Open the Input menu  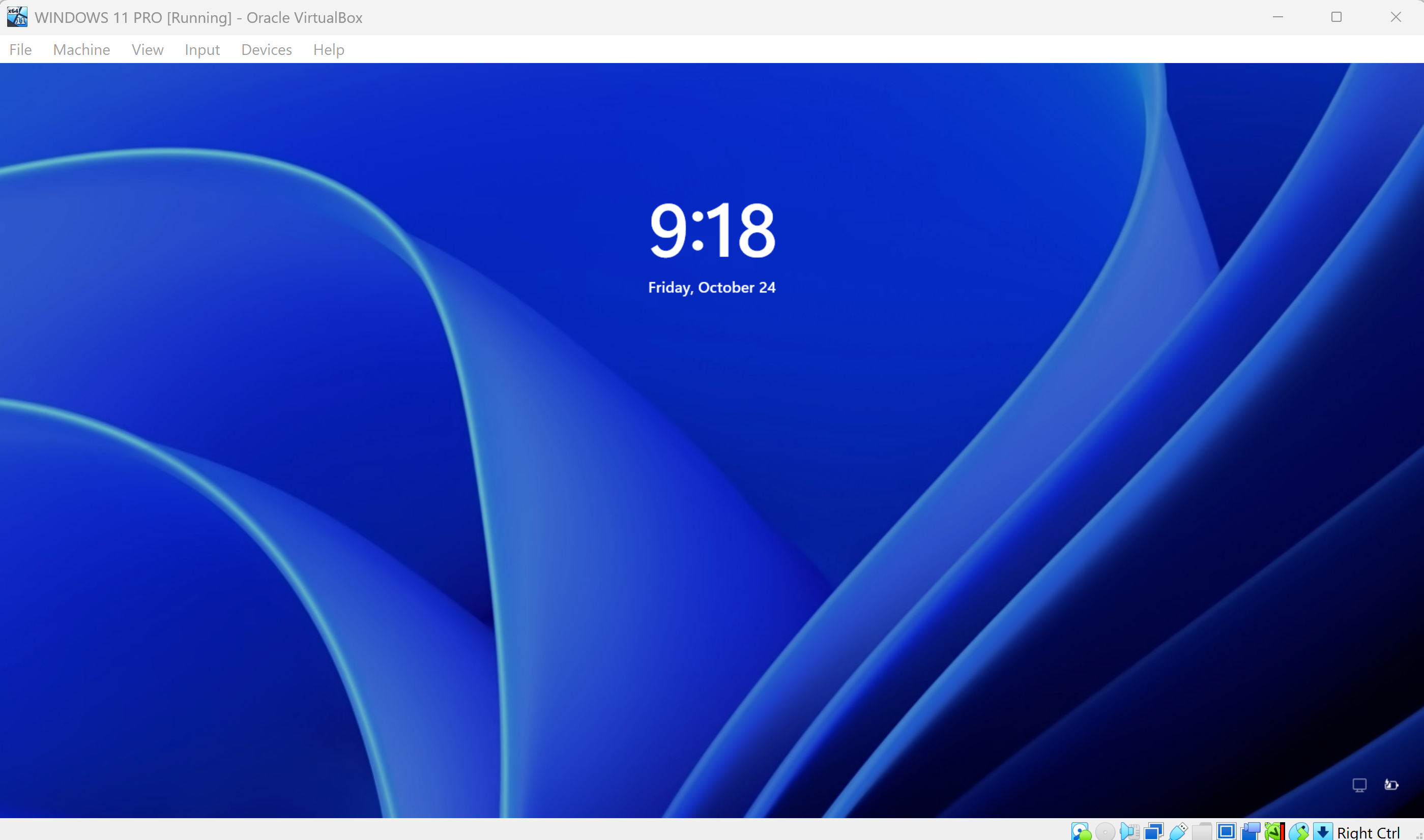[202, 50]
